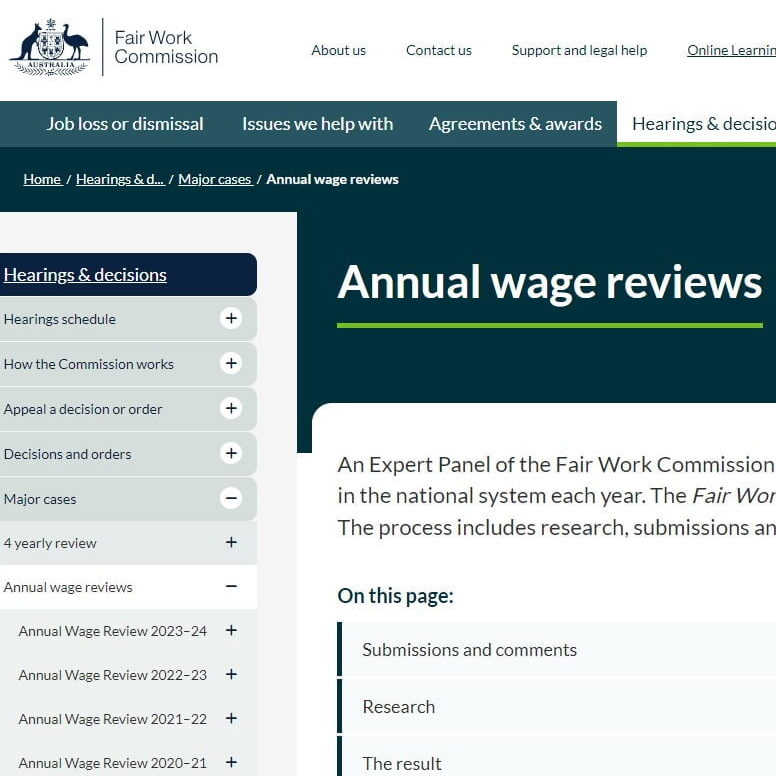776x776 pixels.
Task: Open the Job loss or dismissal menu
Action: point(125,124)
